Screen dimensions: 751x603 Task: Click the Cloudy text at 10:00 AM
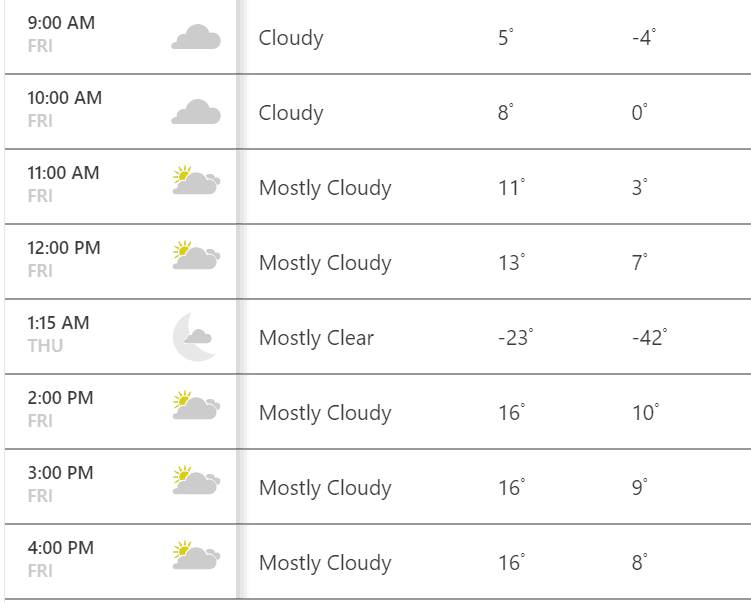click(x=291, y=114)
